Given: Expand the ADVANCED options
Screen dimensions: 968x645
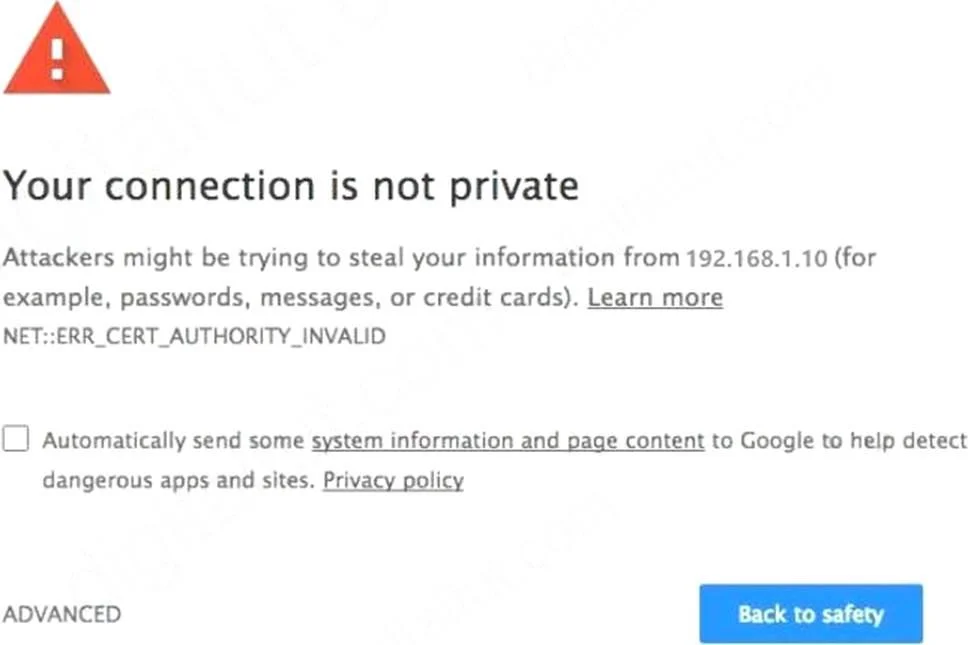Looking at the screenshot, I should click(62, 614).
